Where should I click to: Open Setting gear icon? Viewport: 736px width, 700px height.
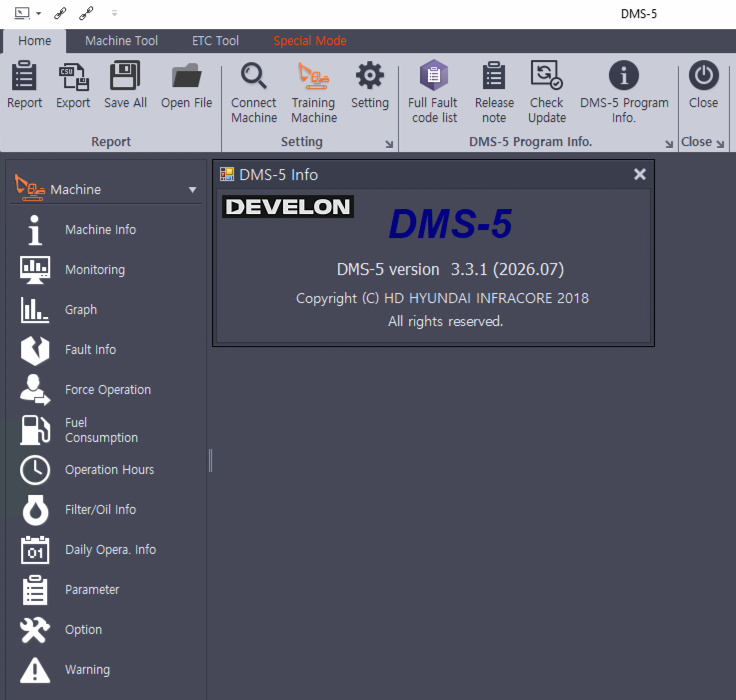click(370, 75)
